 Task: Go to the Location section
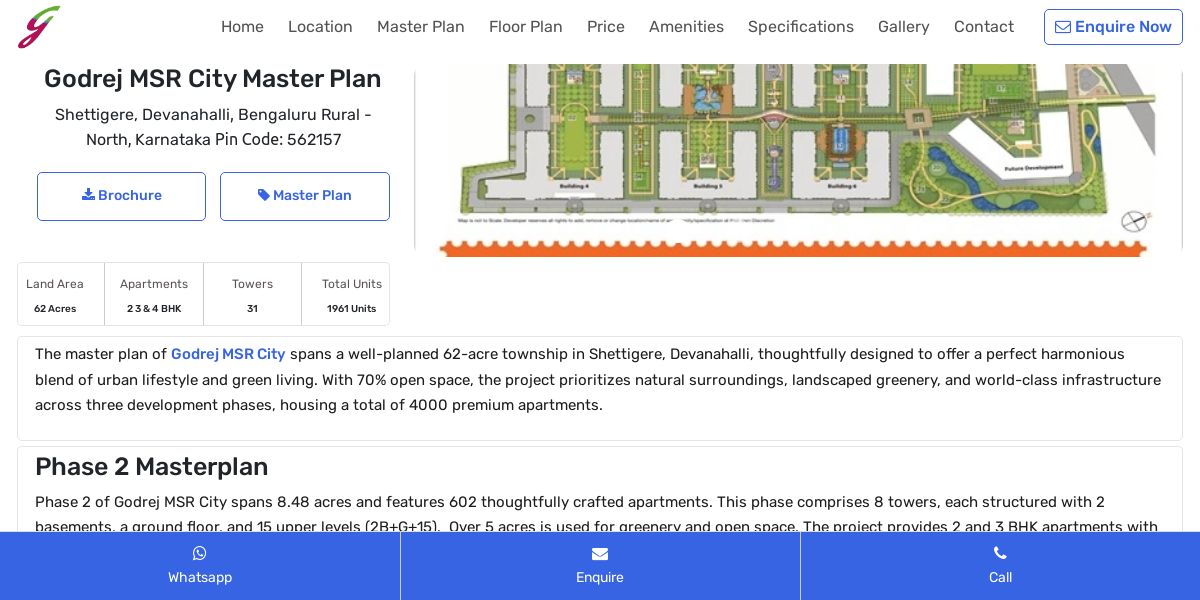click(x=320, y=27)
